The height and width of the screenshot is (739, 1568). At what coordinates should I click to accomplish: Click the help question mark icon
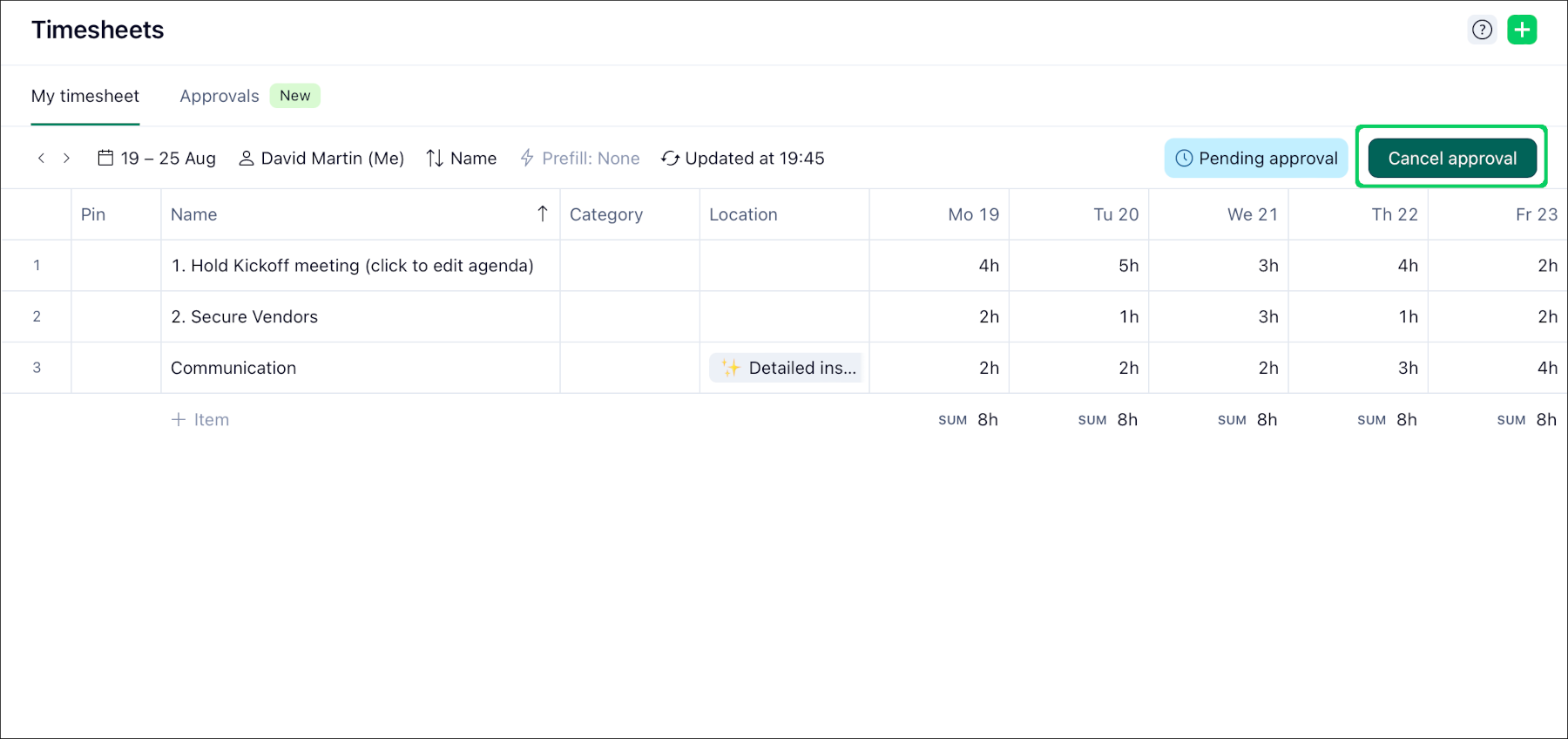1482,30
